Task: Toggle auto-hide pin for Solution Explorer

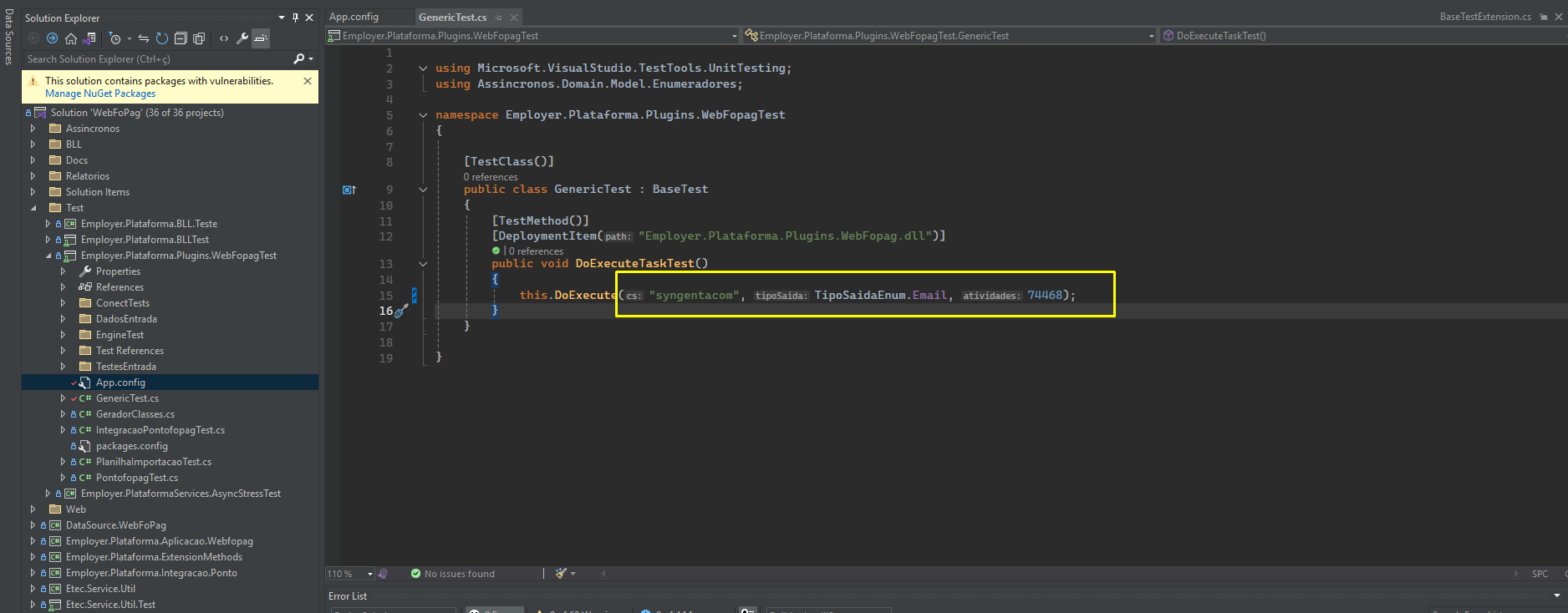Action: tap(295, 18)
